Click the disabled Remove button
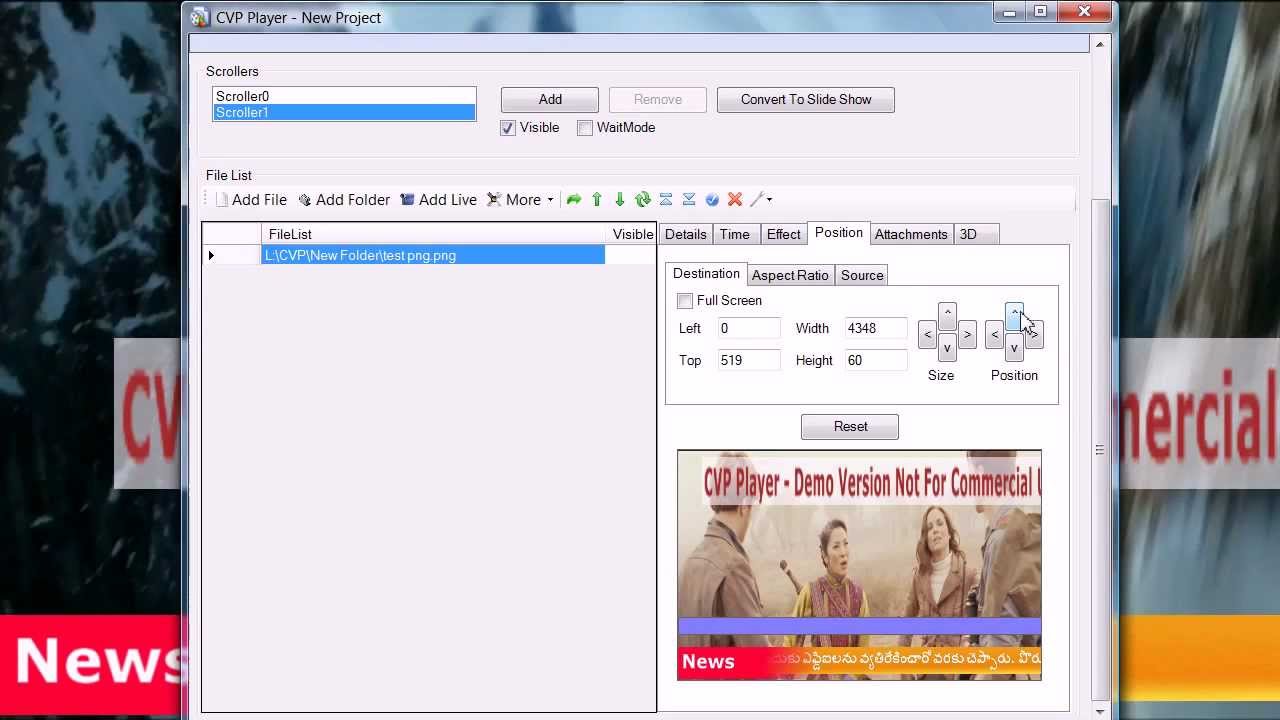 (x=658, y=100)
